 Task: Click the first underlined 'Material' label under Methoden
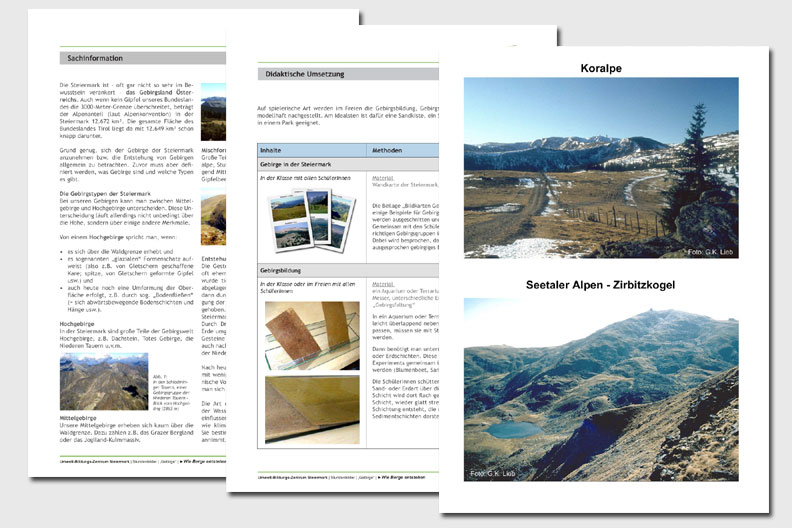pos(382,178)
